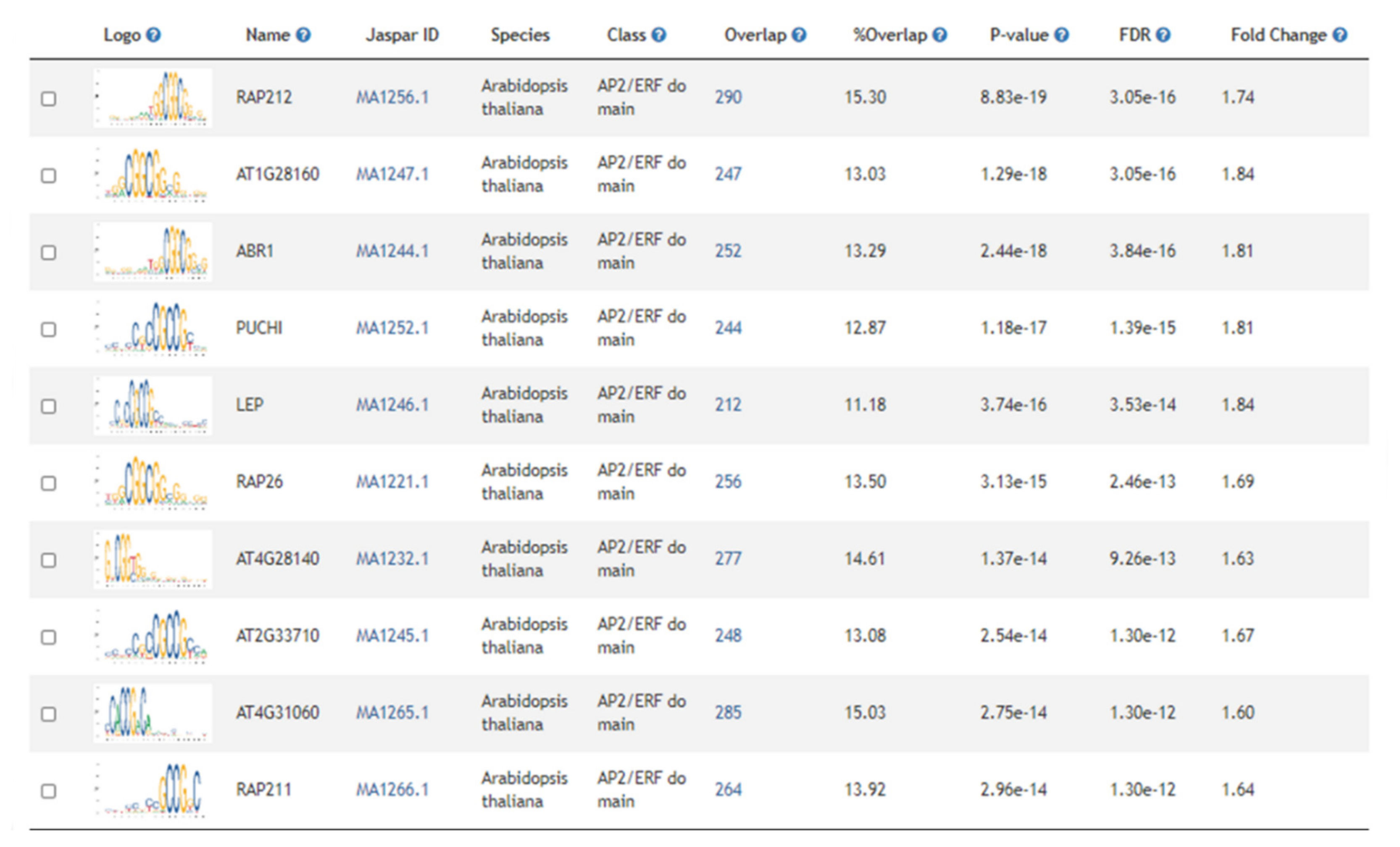This screenshot has height=847, width=1400.
Task: Select the PUCHI row checkbox
Action: click(x=49, y=329)
